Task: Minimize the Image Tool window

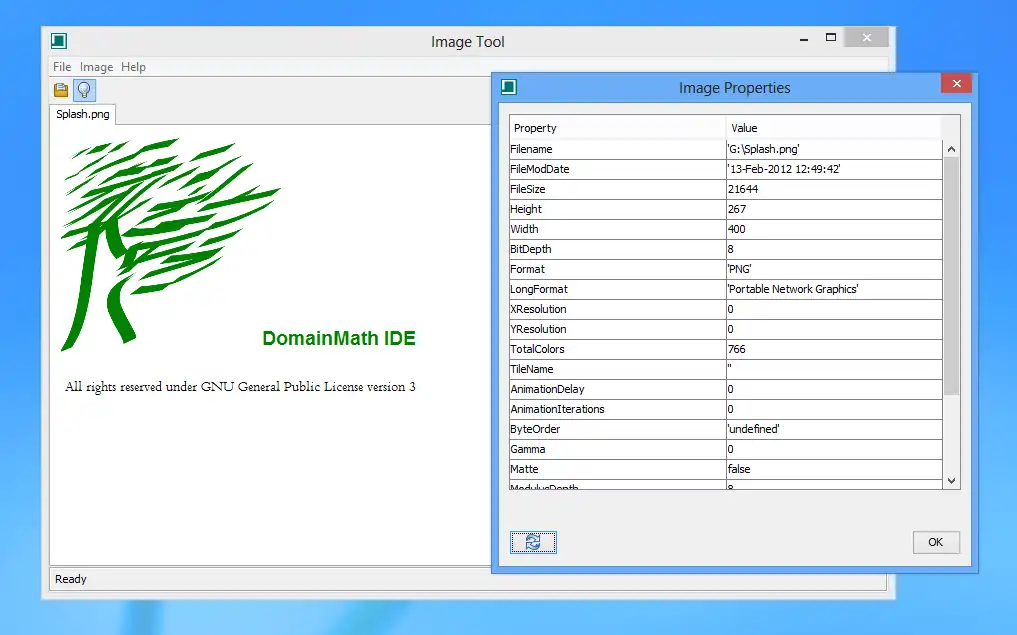Action: click(x=804, y=39)
